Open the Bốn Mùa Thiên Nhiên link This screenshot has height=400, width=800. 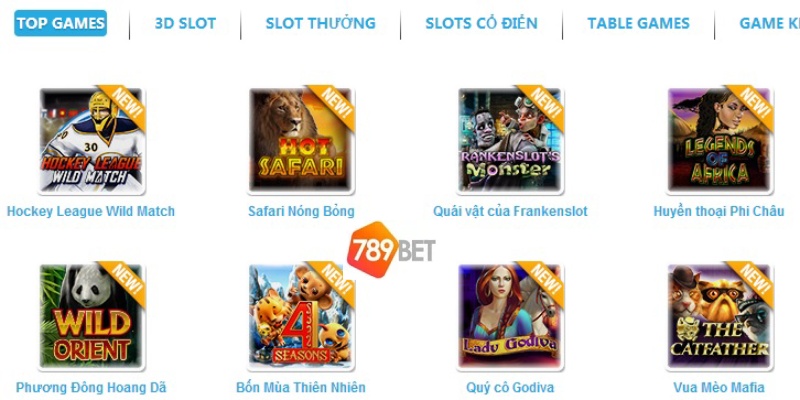tap(301, 387)
